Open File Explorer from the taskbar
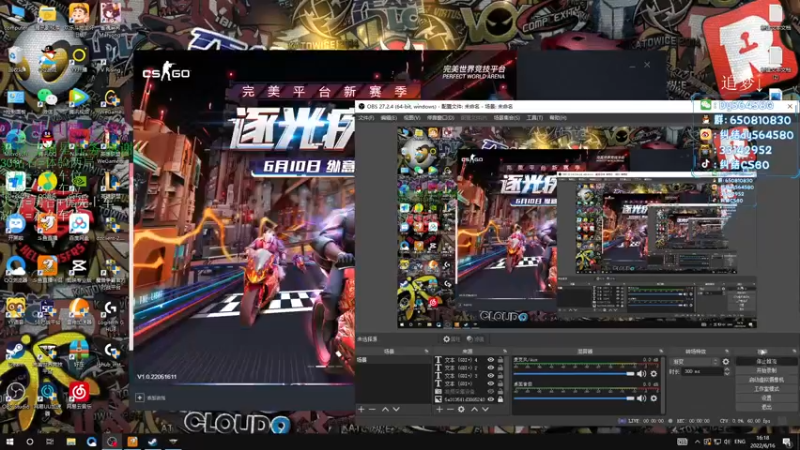Viewport: 800px width, 450px height. point(70,441)
